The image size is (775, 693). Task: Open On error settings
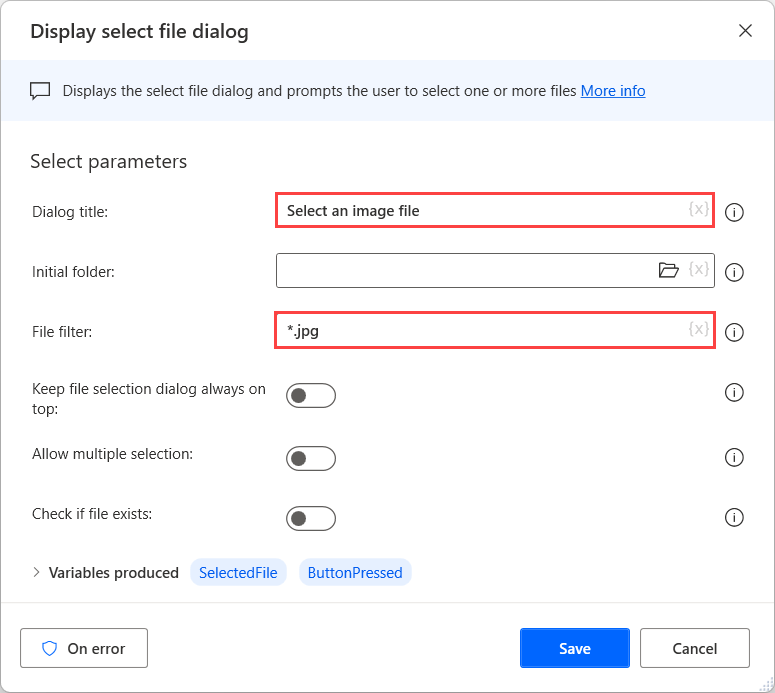click(x=84, y=648)
